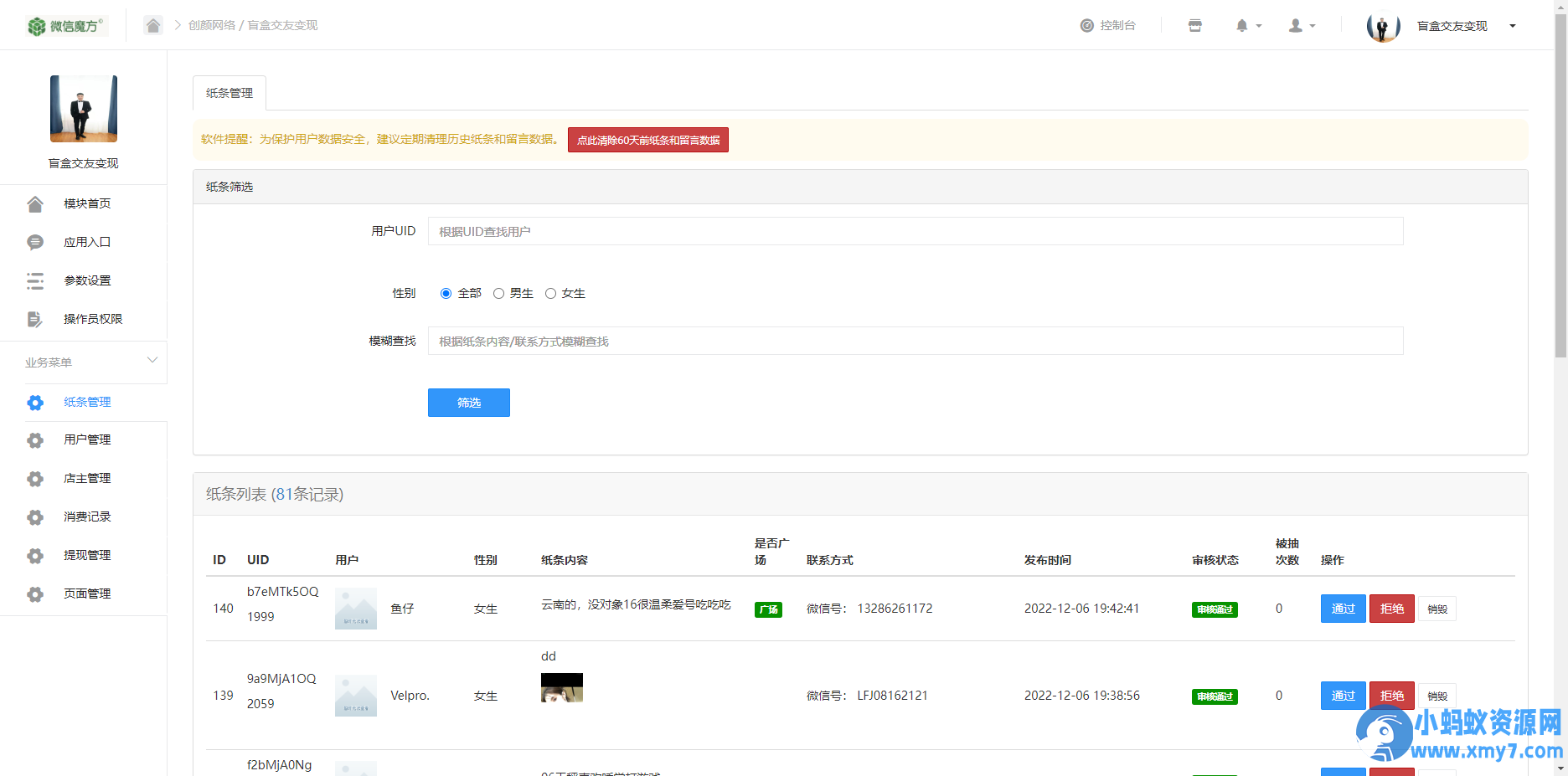Click UID b7eMTk5OQ text

tap(283, 591)
